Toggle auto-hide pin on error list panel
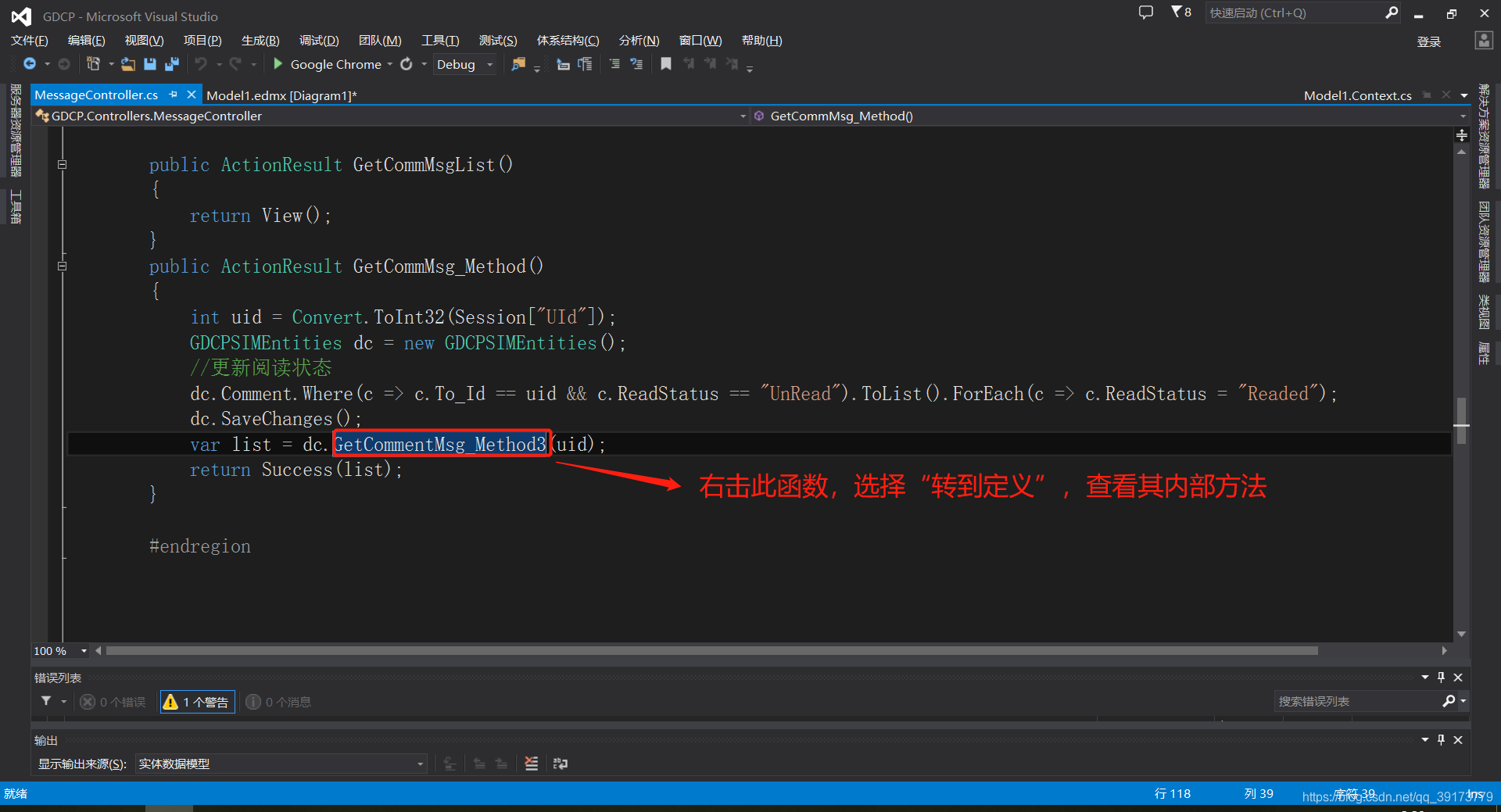Viewport: 1501px width, 812px height. (1441, 678)
